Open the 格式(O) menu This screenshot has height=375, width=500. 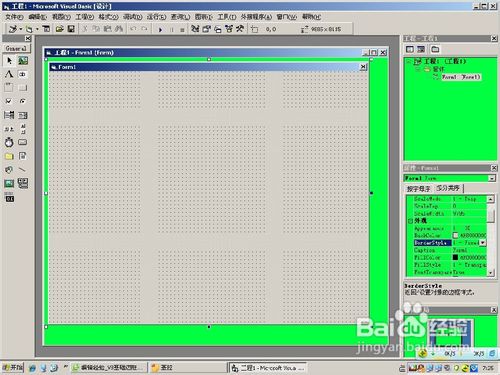coord(108,17)
